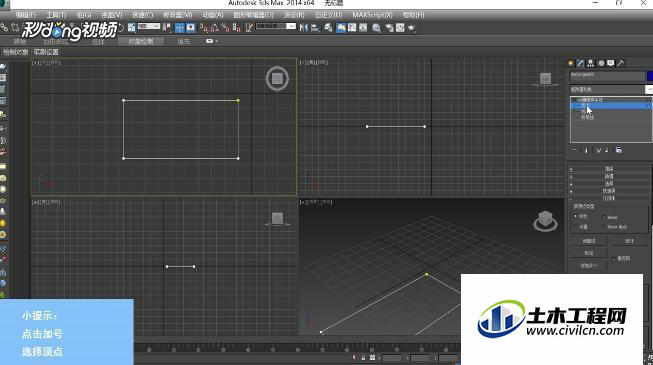Click the 笔刷设置 panel button
This screenshot has width=653, height=365.
pyautogui.click(x=46, y=52)
